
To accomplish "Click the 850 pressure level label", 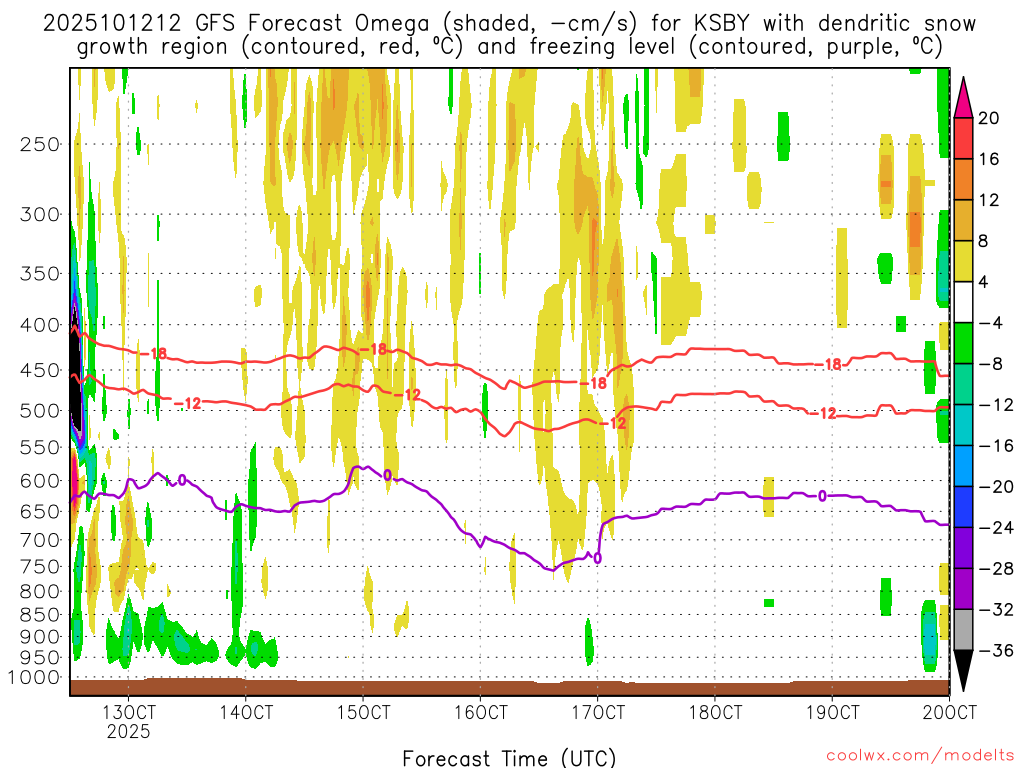I will click(40, 615).
